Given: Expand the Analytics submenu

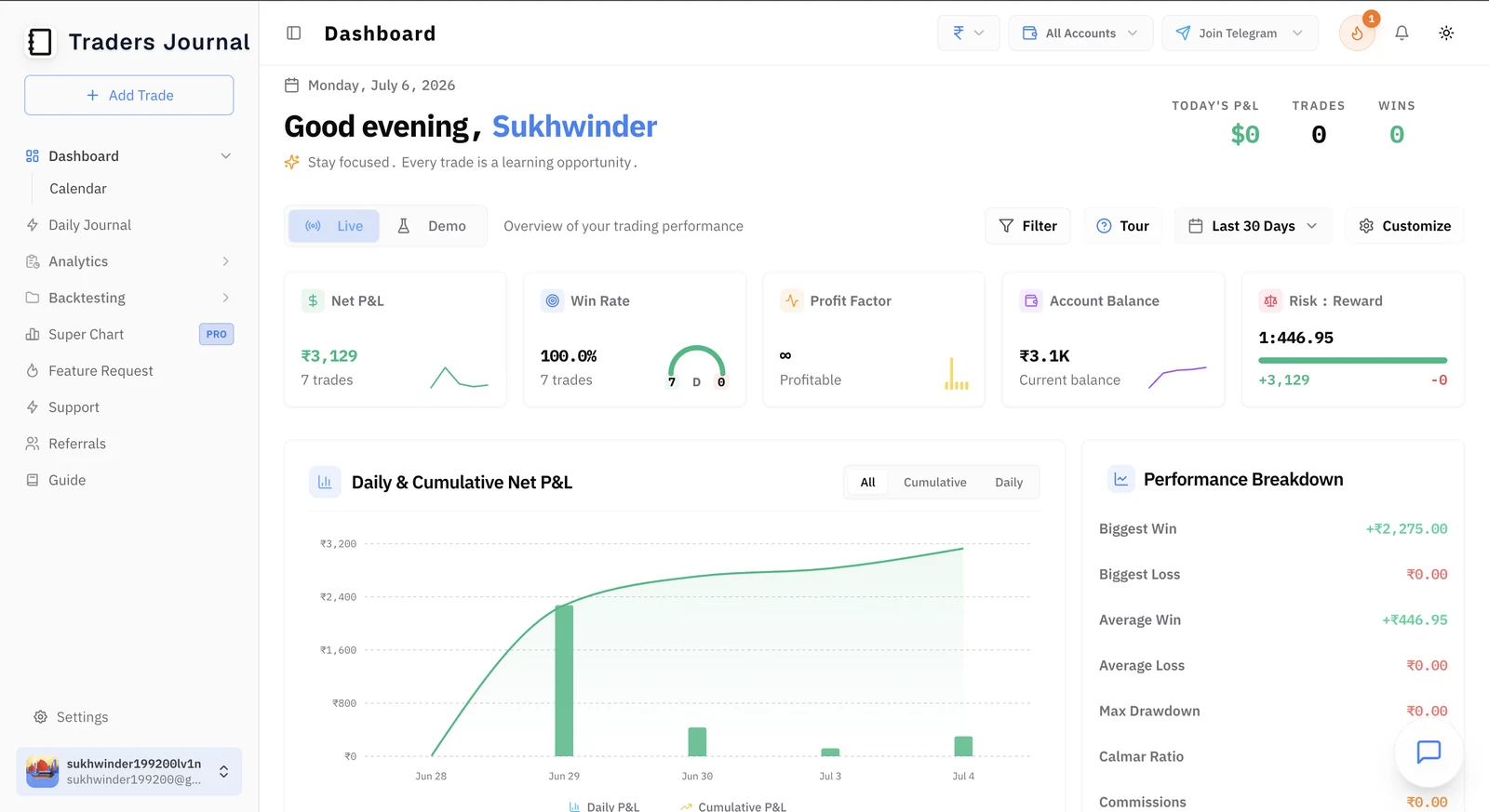Looking at the screenshot, I should [x=225, y=261].
